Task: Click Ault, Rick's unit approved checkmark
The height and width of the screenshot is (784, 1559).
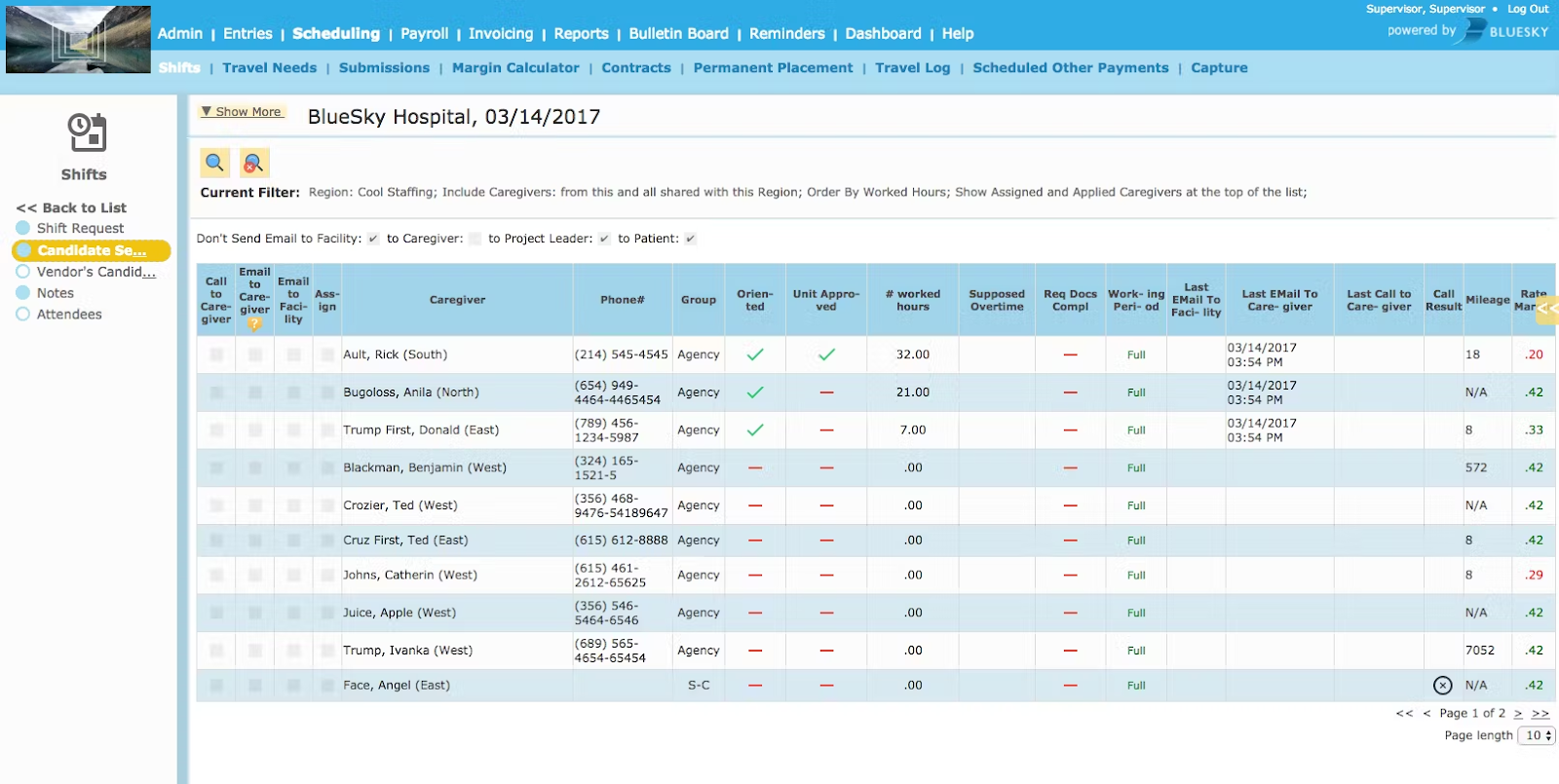Action: (826, 355)
